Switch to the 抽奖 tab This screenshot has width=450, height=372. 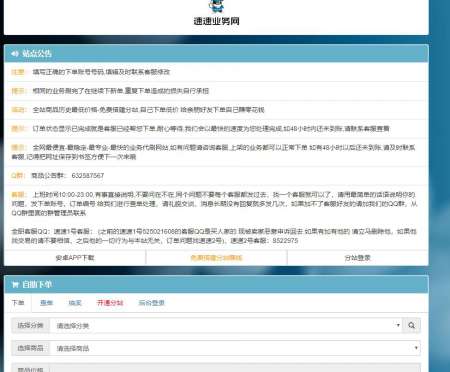coord(75,303)
